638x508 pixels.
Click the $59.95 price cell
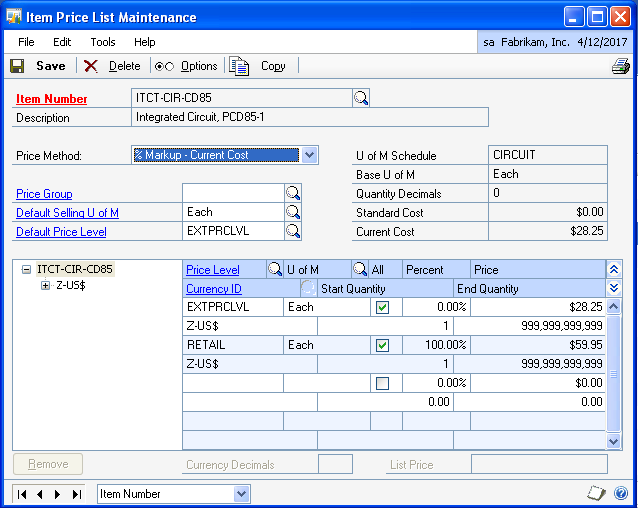pos(538,345)
